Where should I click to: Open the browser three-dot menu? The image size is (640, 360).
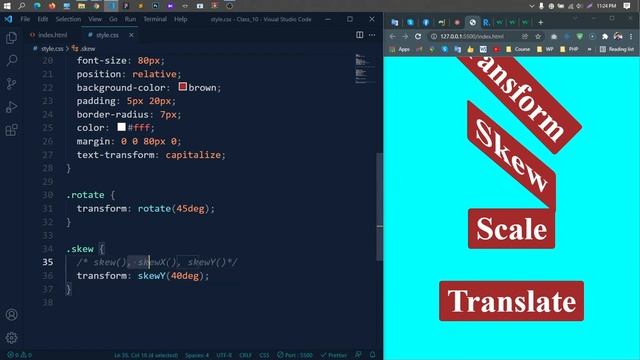click(631, 36)
